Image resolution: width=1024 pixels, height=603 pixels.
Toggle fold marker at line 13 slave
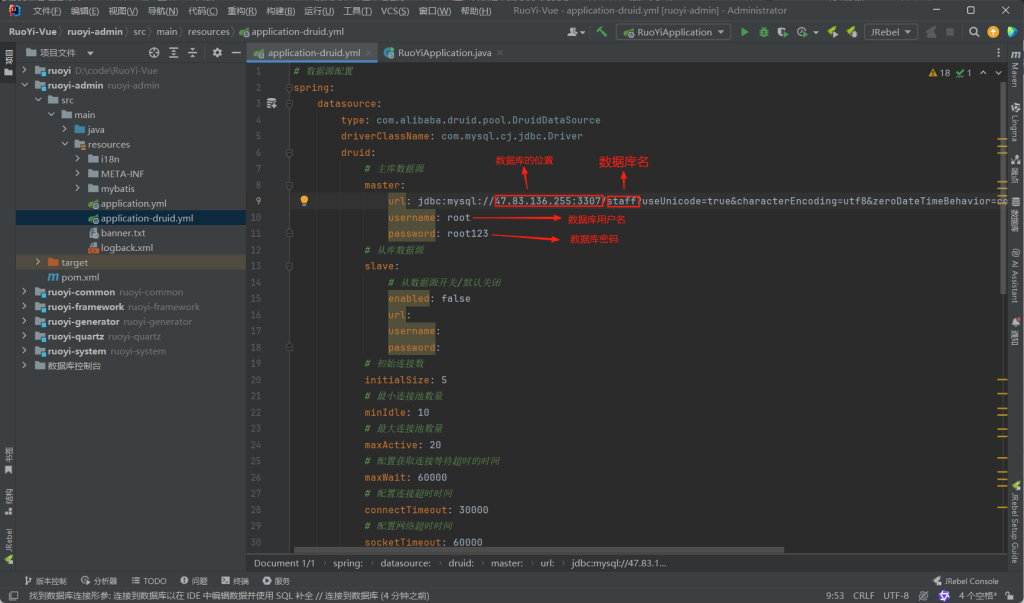289,266
